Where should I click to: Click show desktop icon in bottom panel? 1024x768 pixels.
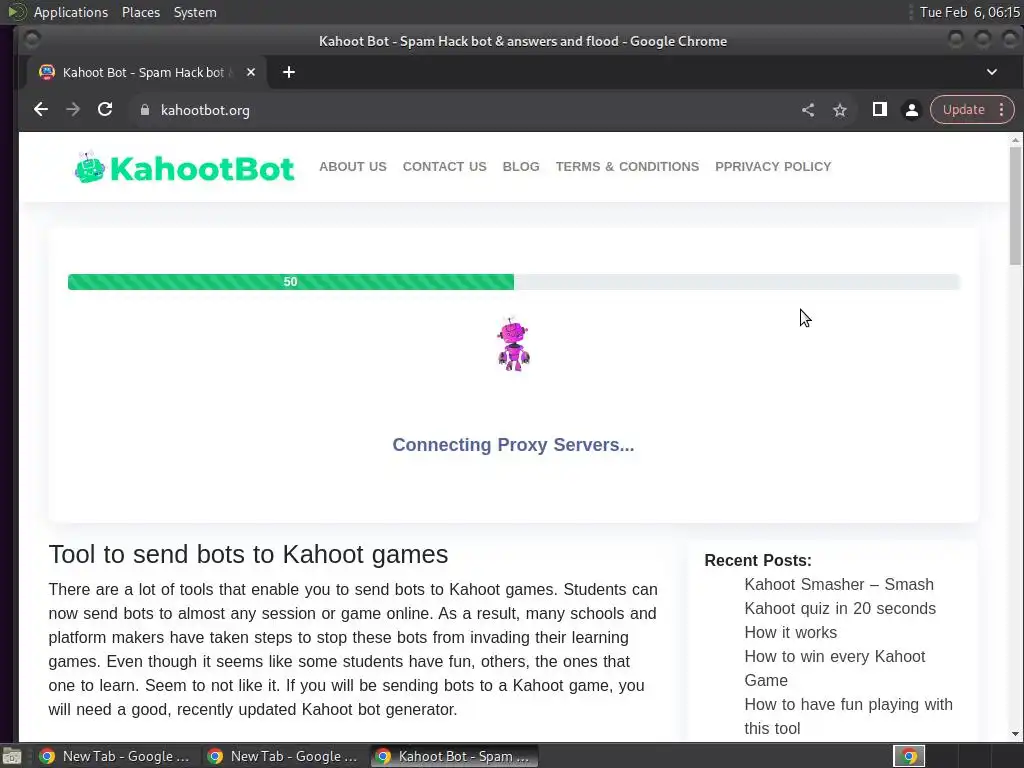(12, 756)
